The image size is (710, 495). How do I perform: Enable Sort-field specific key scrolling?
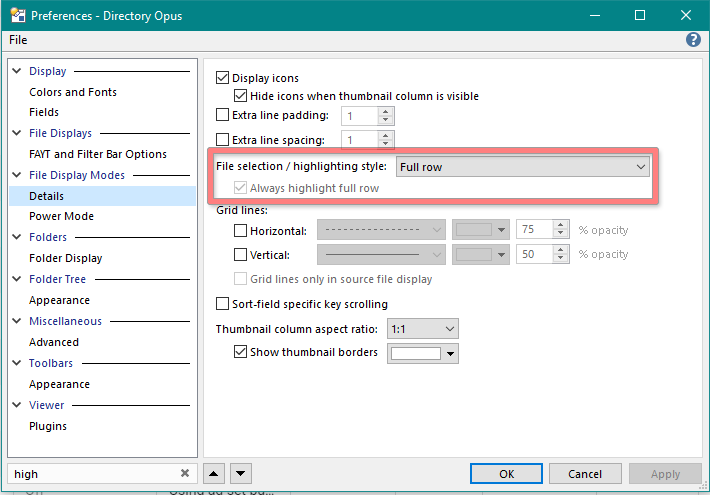coord(223,304)
